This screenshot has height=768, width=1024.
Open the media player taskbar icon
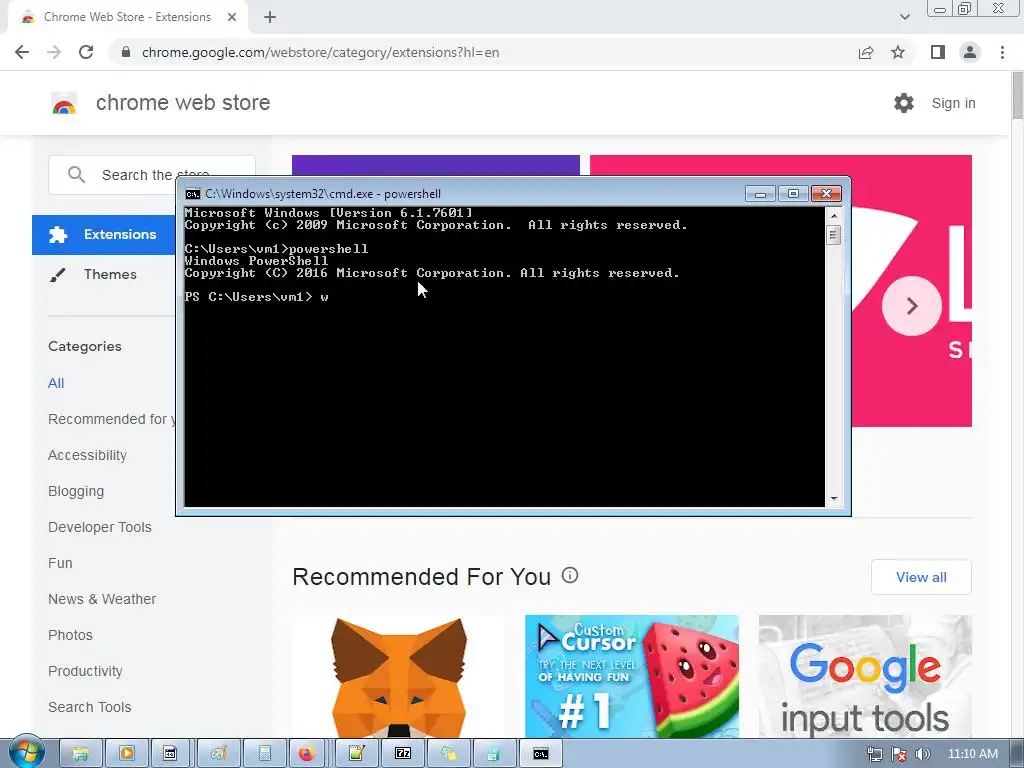[127, 754]
